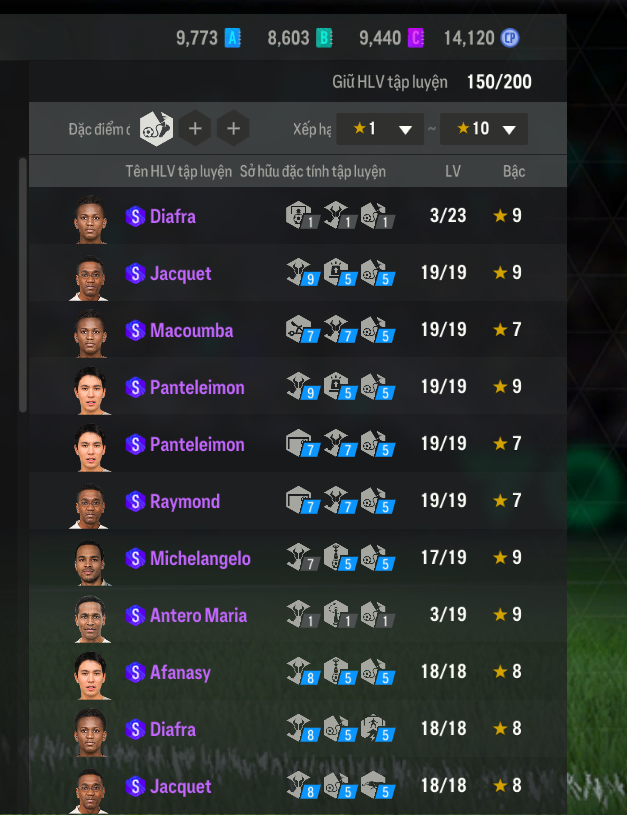Add a second trait filter slot
This screenshot has height=815, width=627.
click(195, 128)
